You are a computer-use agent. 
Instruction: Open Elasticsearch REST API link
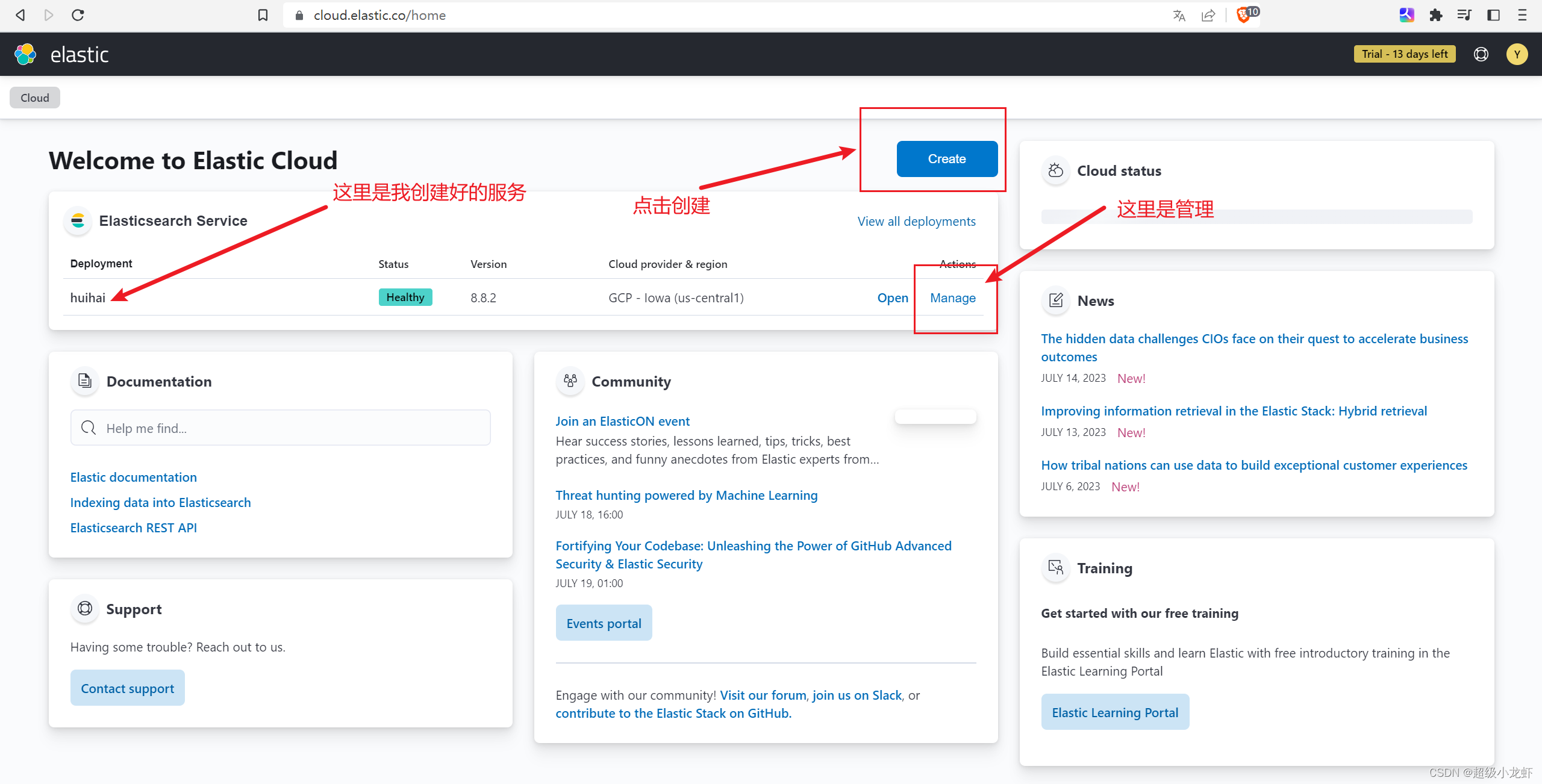click(x=134, y=527)
